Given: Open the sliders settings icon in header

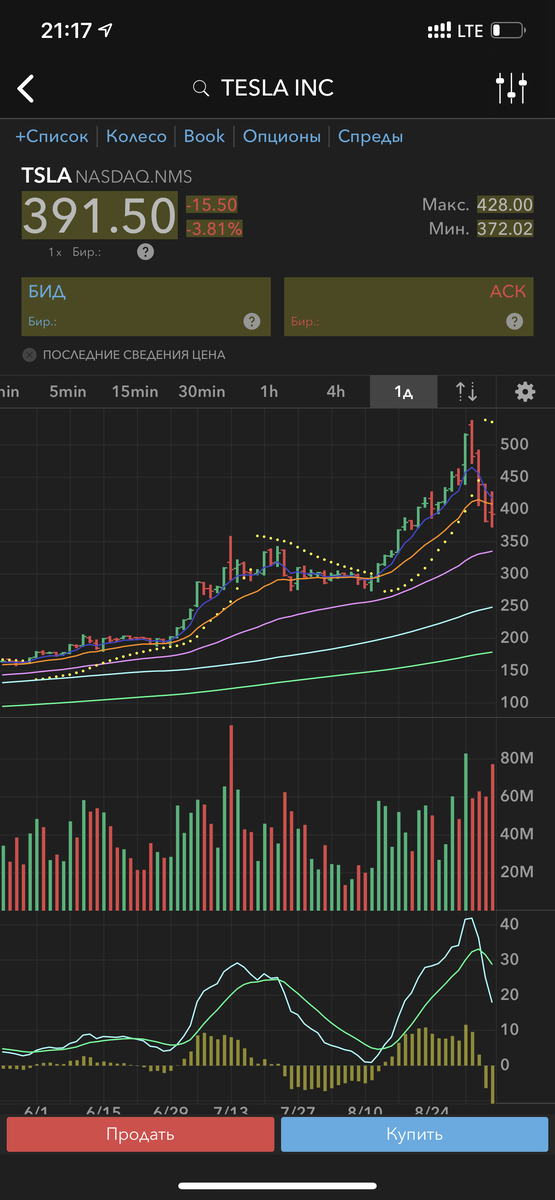Looking at the screenshot, I should (x=511, y=88).
